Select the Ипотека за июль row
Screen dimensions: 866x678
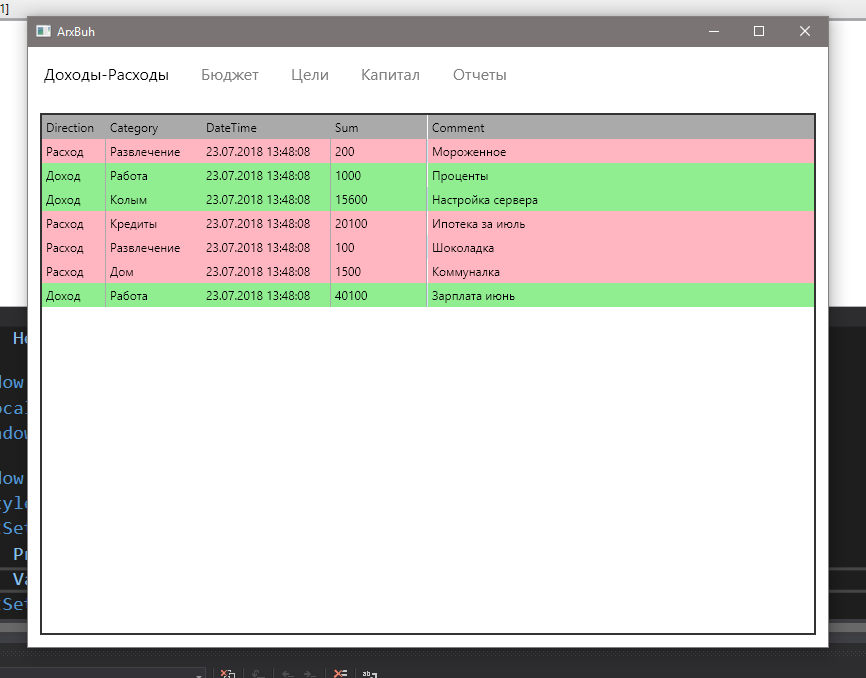[478, 224]
